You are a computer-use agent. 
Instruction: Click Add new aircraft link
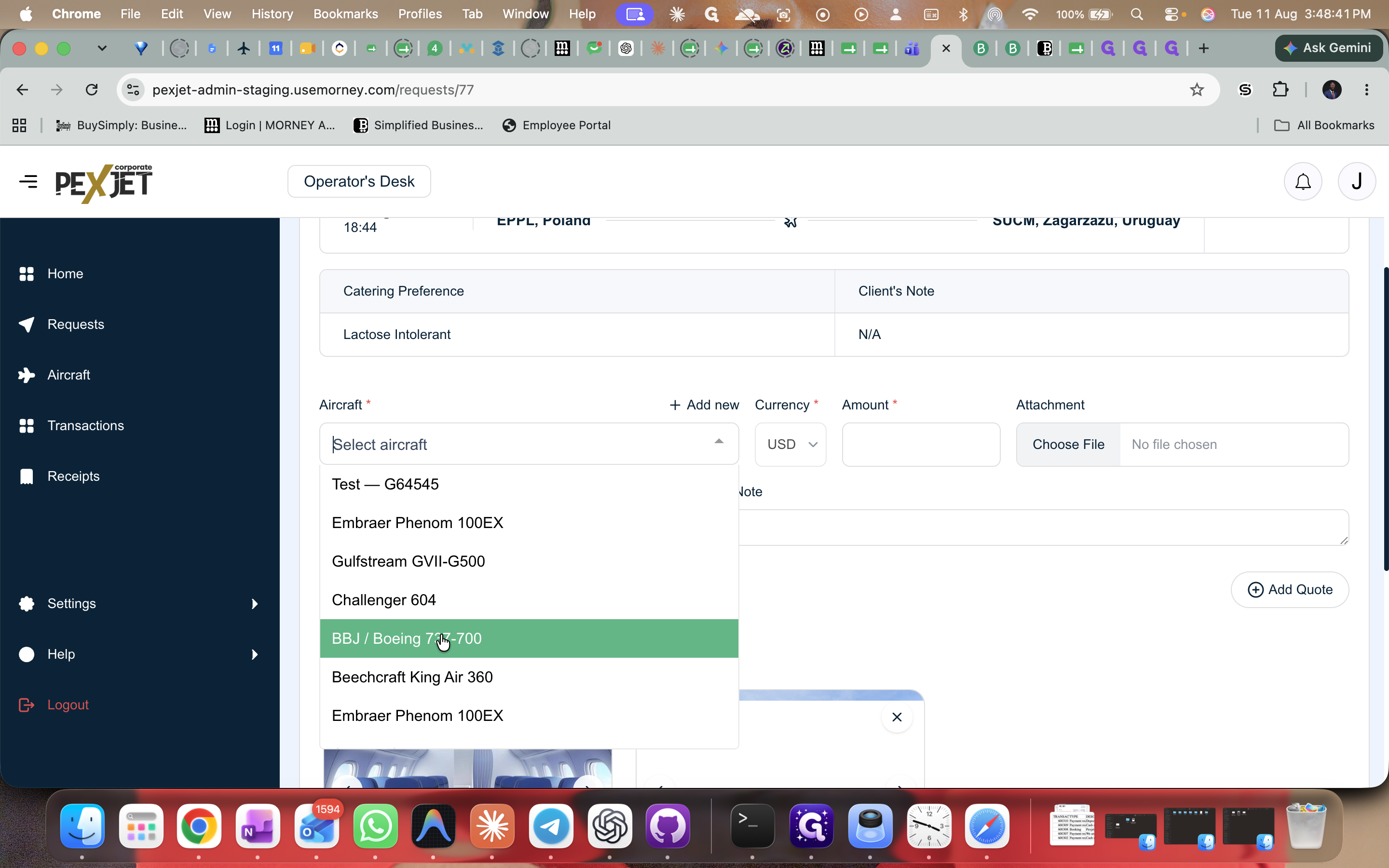click(x=704, y=405)
